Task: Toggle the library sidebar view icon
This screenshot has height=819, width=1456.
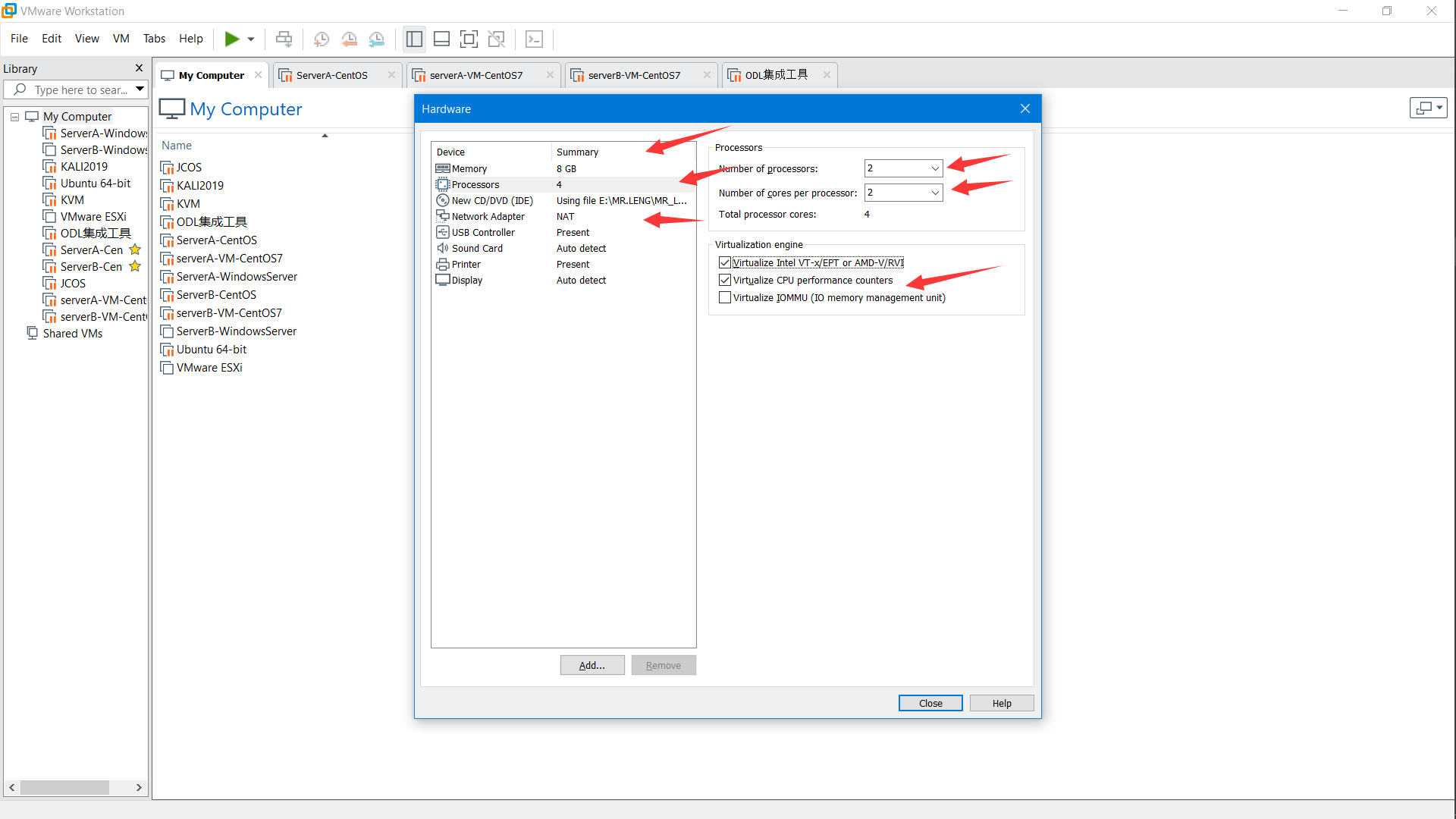Action: click(414, 39)
